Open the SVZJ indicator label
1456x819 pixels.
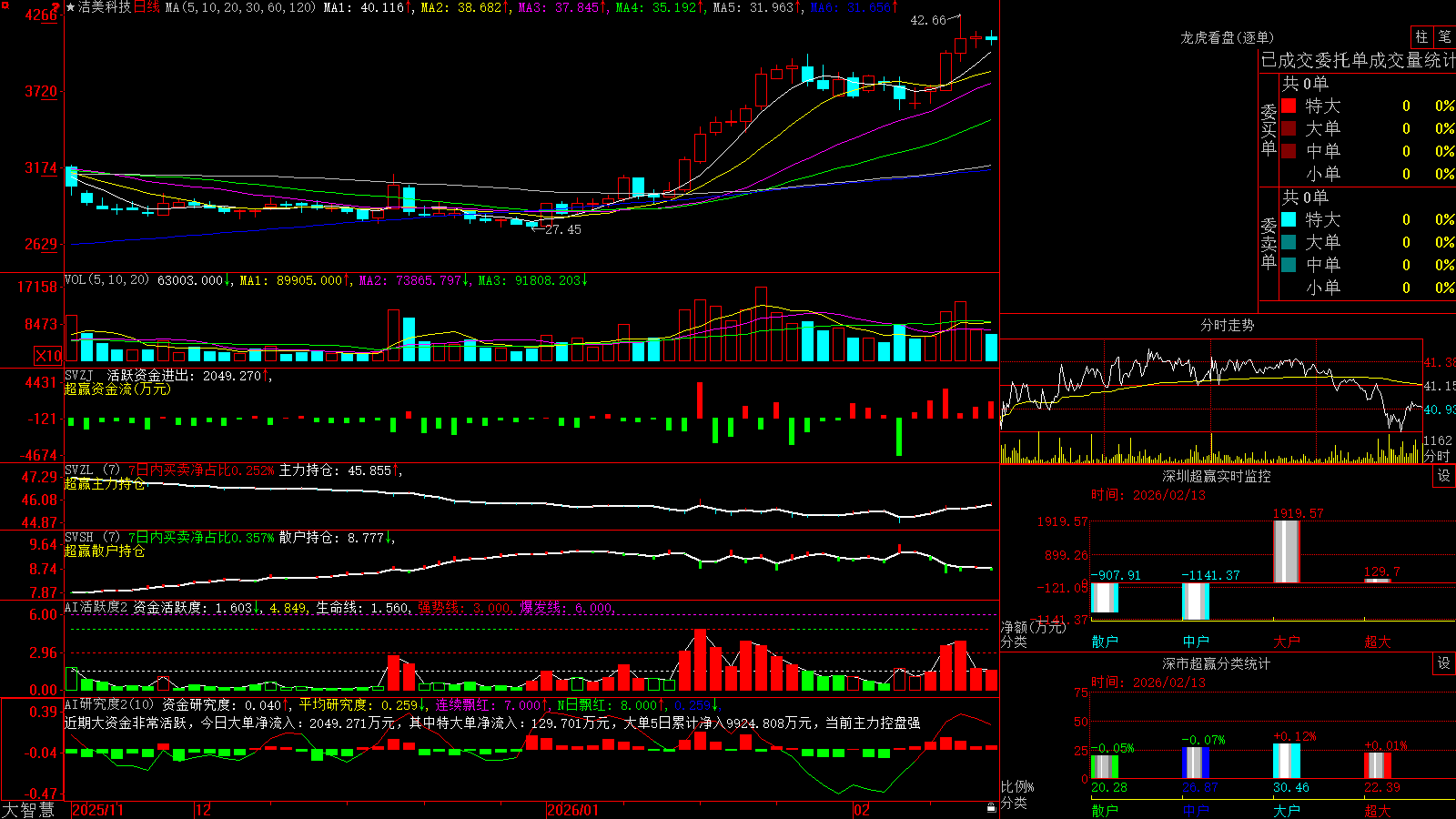[x=79, y=375]
